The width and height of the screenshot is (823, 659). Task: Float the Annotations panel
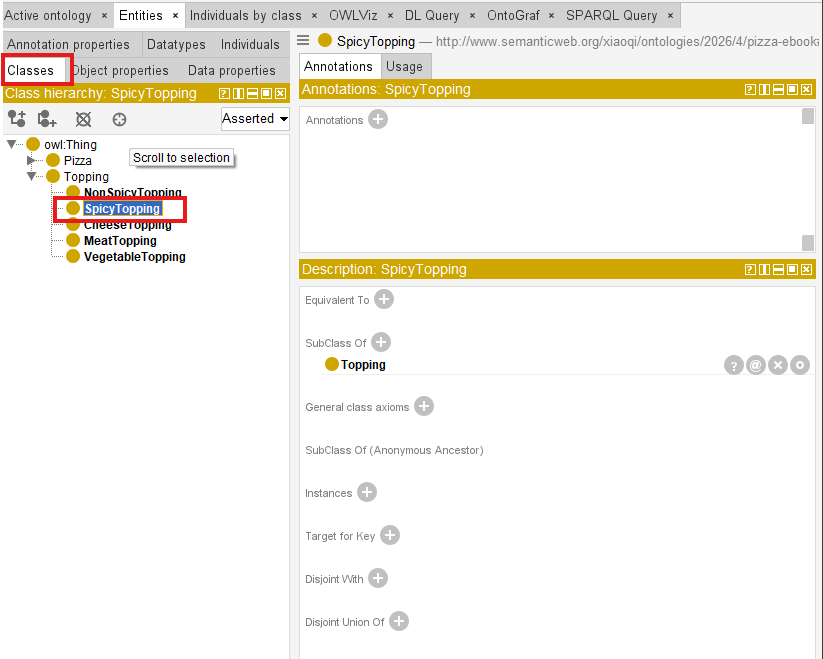coord(793,90)
